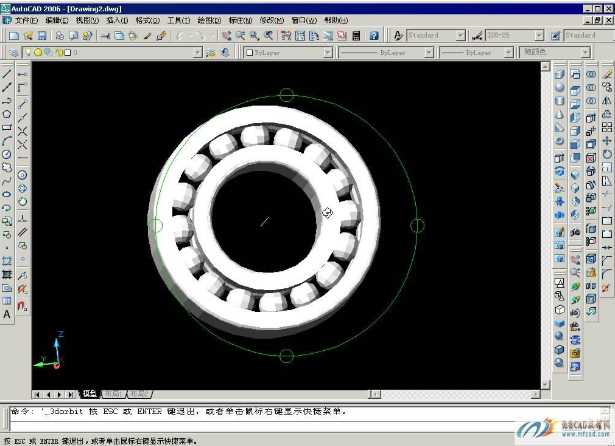Image resolution: width=615 pixels, height=446 pixels.
Task: Open the 文件(F) menu
Action: coord(25,20)
